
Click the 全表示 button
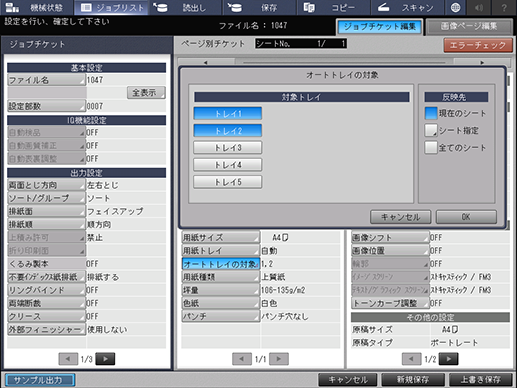[x=146, y=93]
